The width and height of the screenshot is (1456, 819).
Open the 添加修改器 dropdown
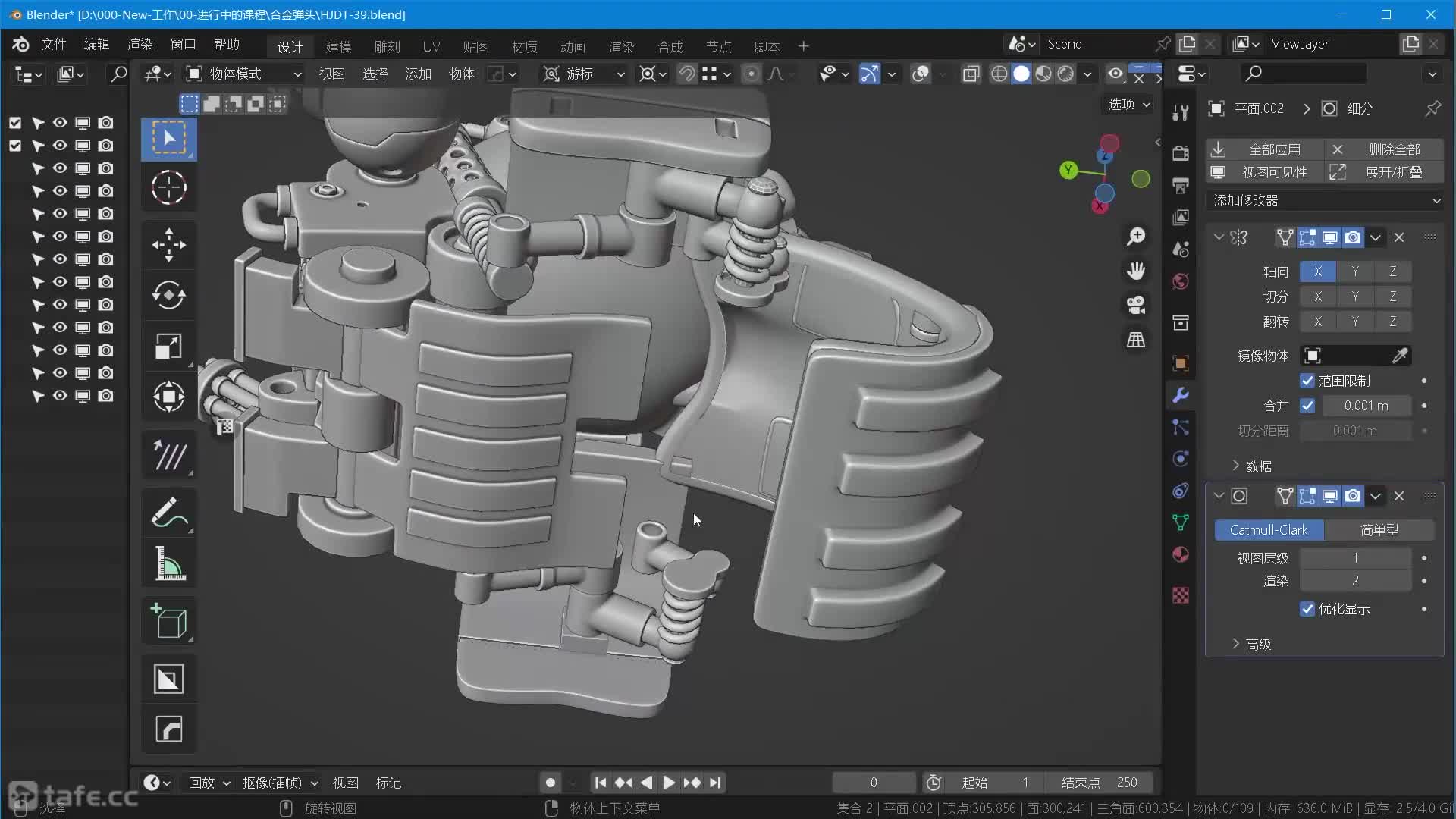tap(1326, 200)
